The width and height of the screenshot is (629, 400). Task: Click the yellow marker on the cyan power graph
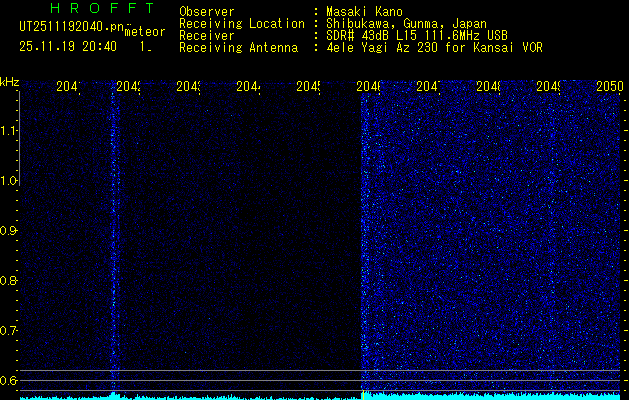coord(363,395)
